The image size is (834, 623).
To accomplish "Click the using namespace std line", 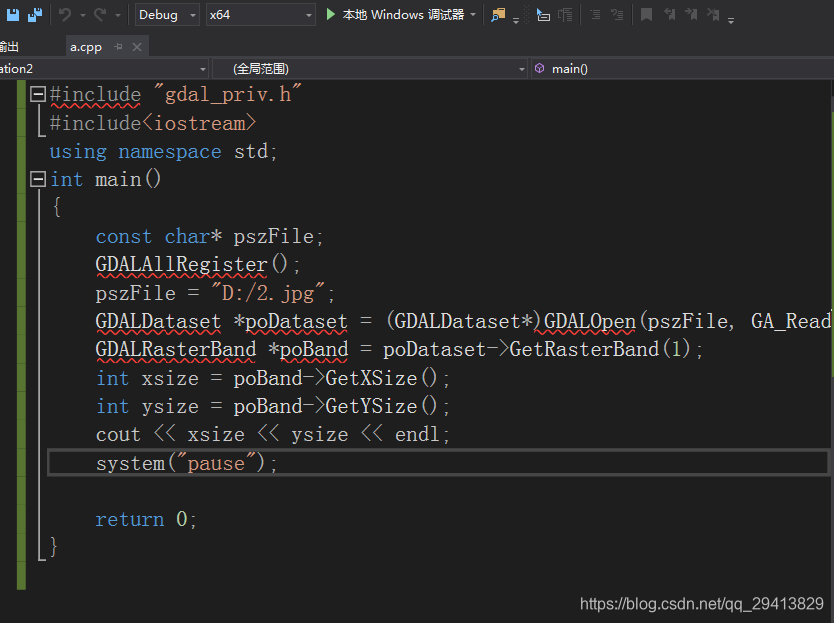I will (163, 152).
